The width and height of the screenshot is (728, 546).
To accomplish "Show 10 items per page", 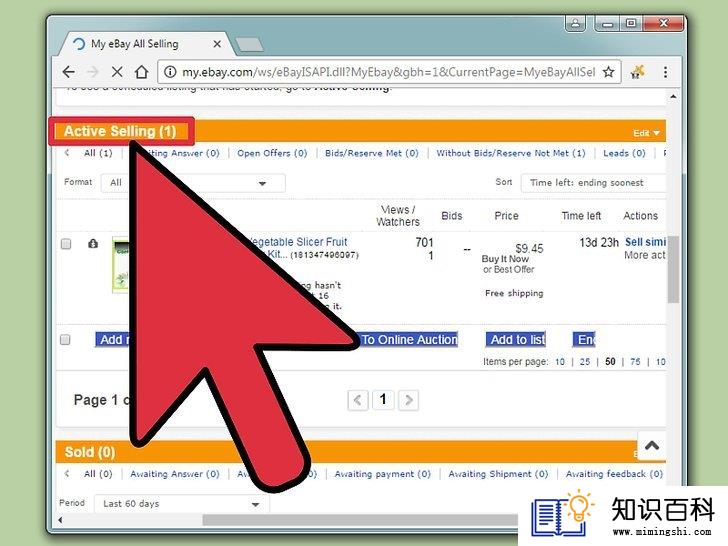I will [x=560, y=362].
